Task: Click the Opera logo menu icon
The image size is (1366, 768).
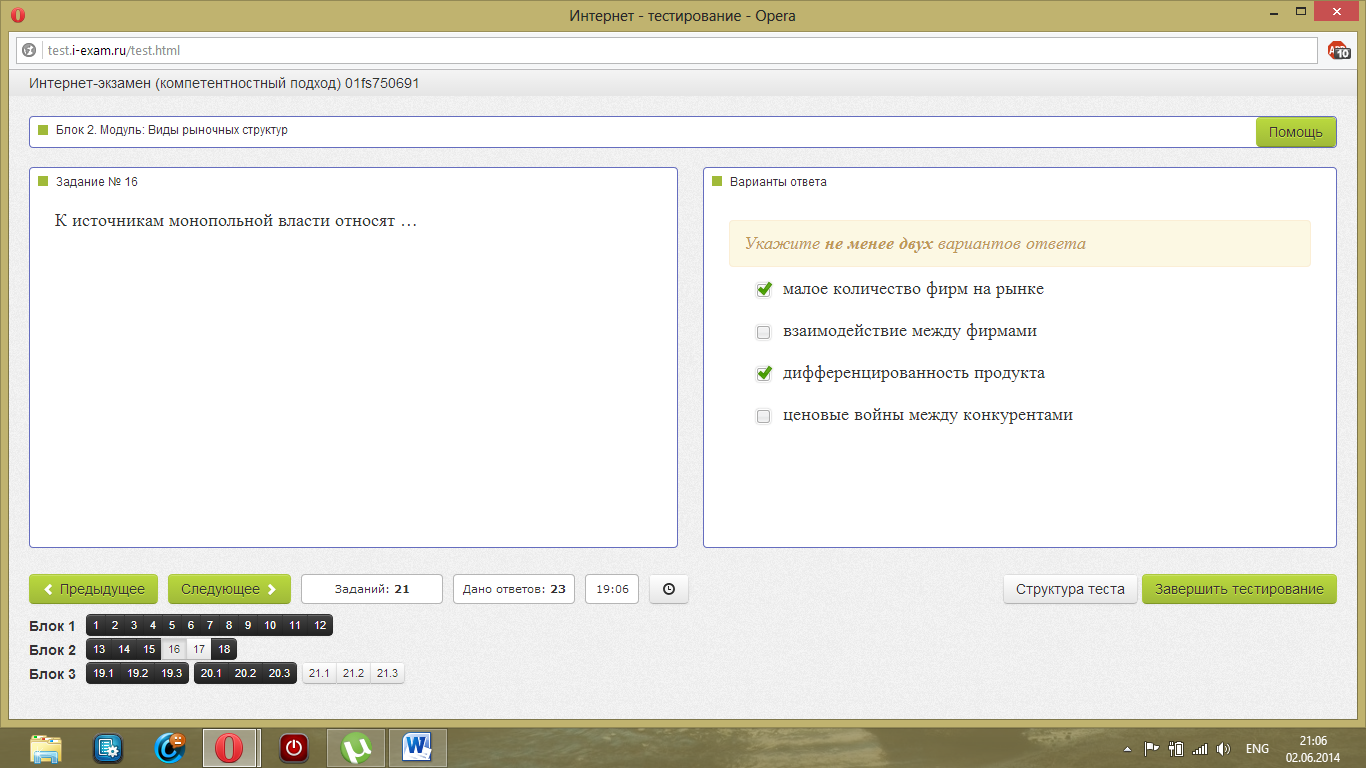Action: click(x=17, y=15)
